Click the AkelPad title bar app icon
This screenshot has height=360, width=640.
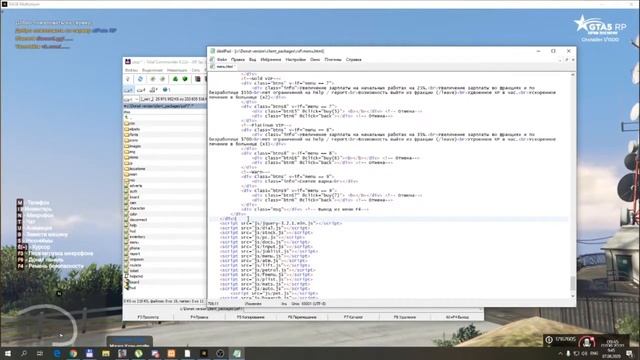pyautogui.click(x=213, y=51)
